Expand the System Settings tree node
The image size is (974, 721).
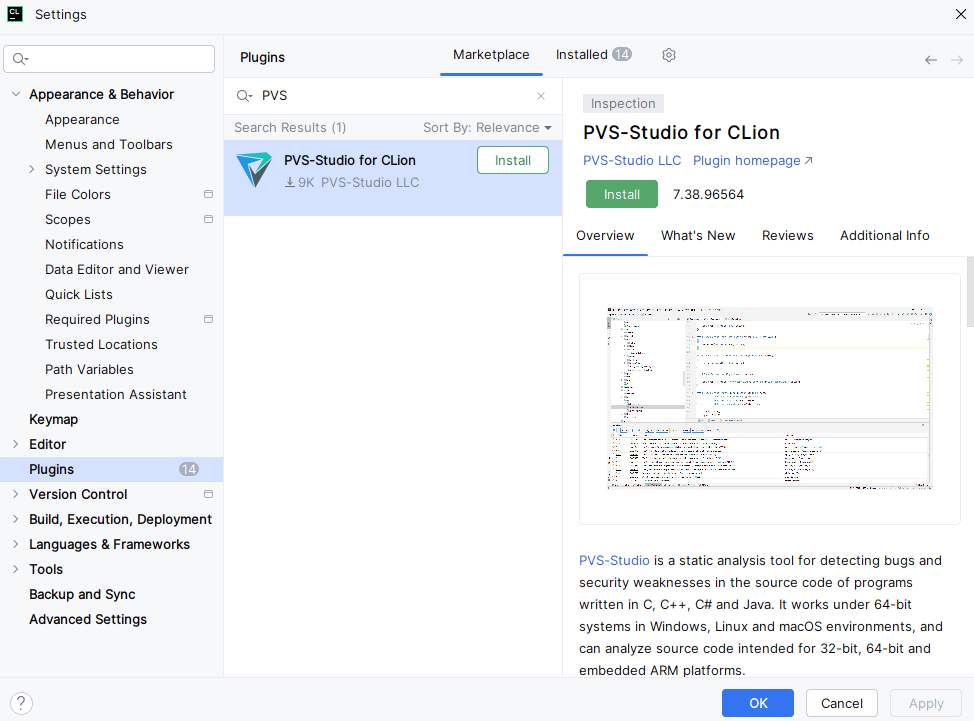coord(32,169)
